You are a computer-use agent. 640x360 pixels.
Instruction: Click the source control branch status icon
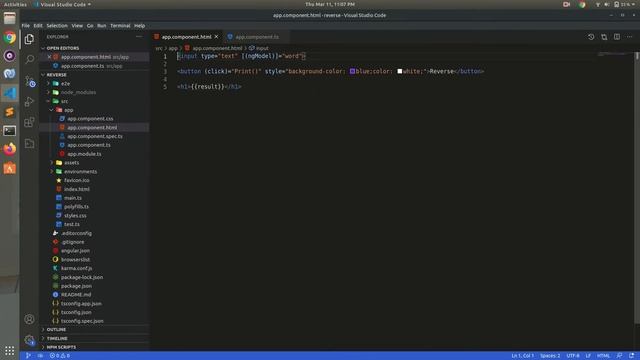(28, 356)
